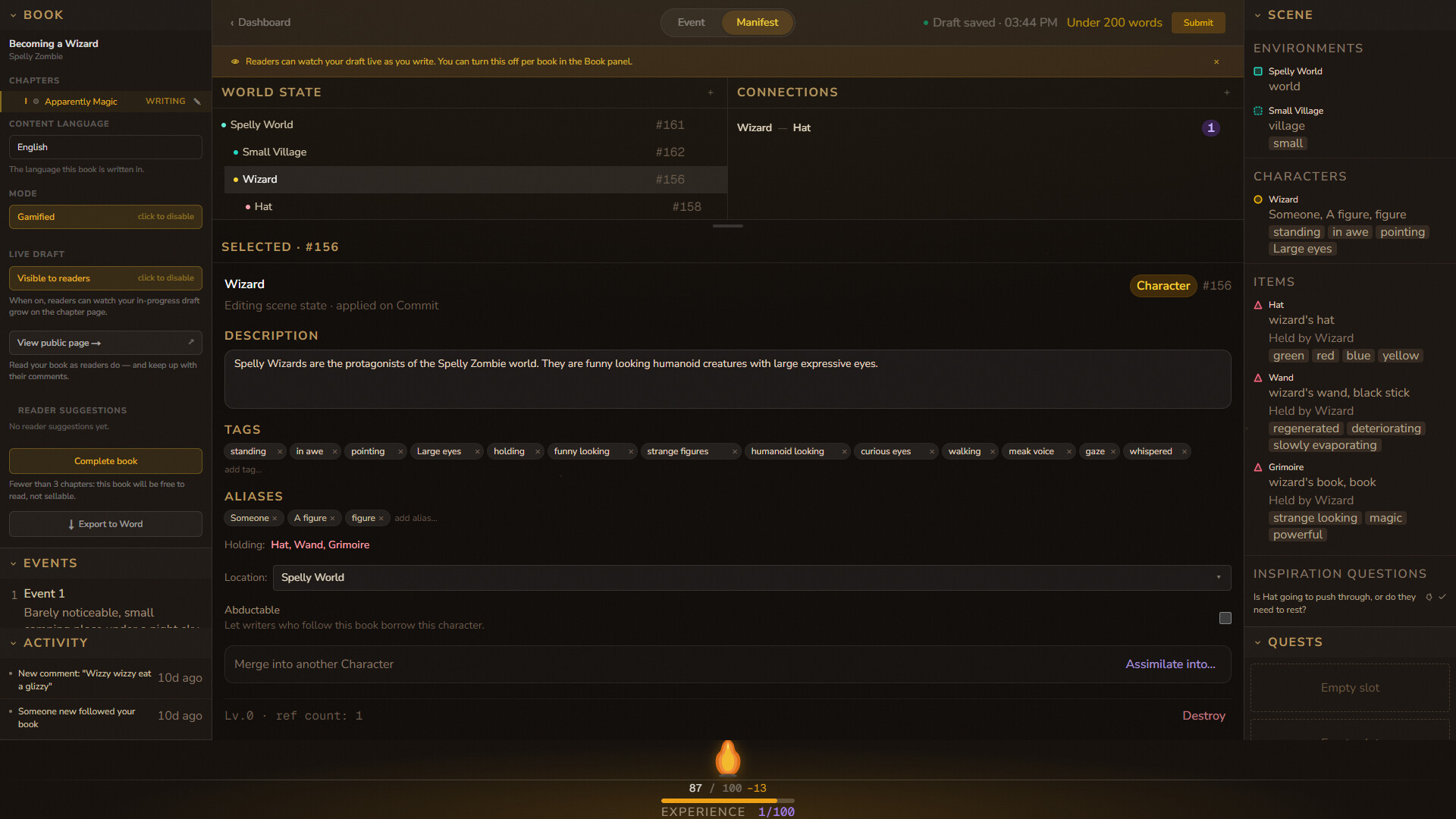Add a new World State entry with plus

click(711, 93)
